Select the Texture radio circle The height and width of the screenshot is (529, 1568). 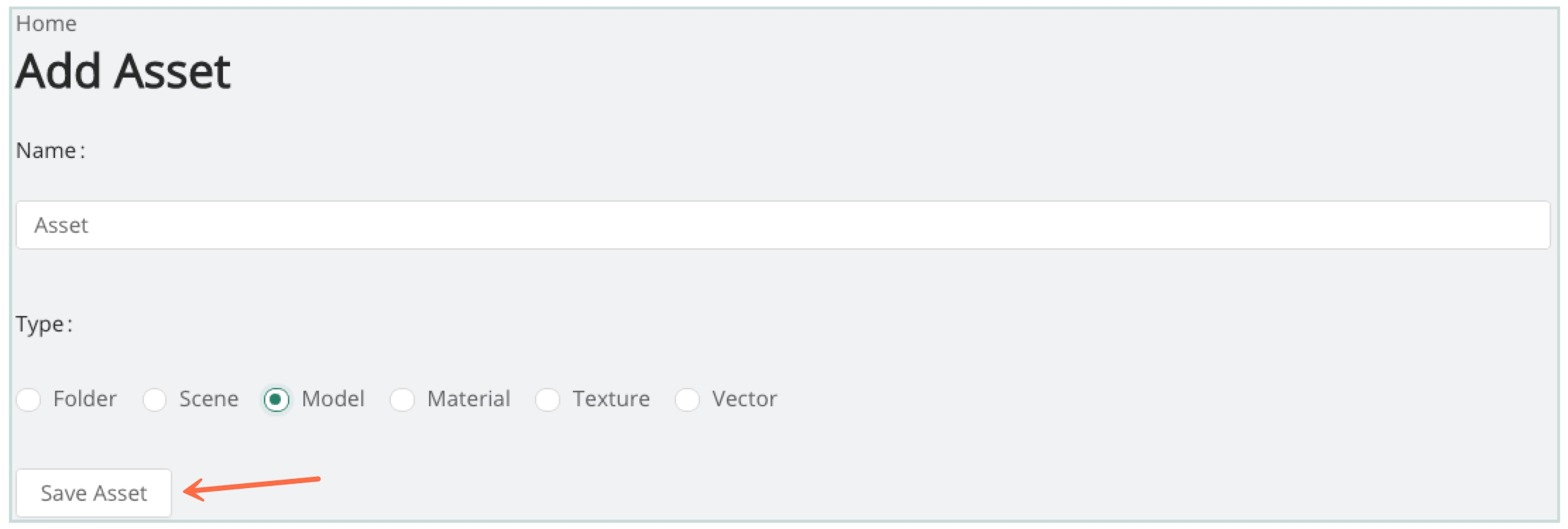548,400
